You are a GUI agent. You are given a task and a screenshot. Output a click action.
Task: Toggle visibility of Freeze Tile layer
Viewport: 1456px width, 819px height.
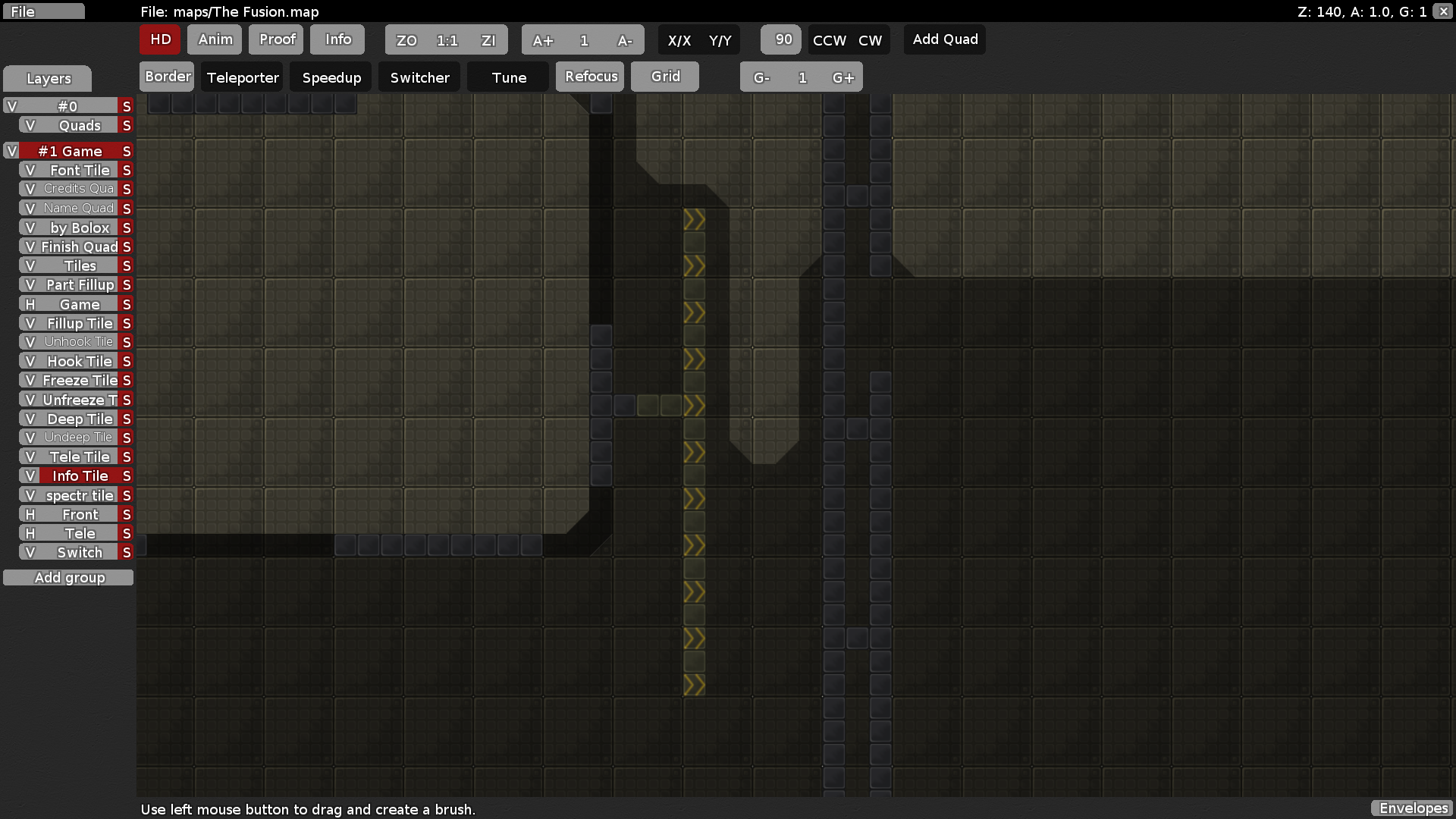coord(30,381)
